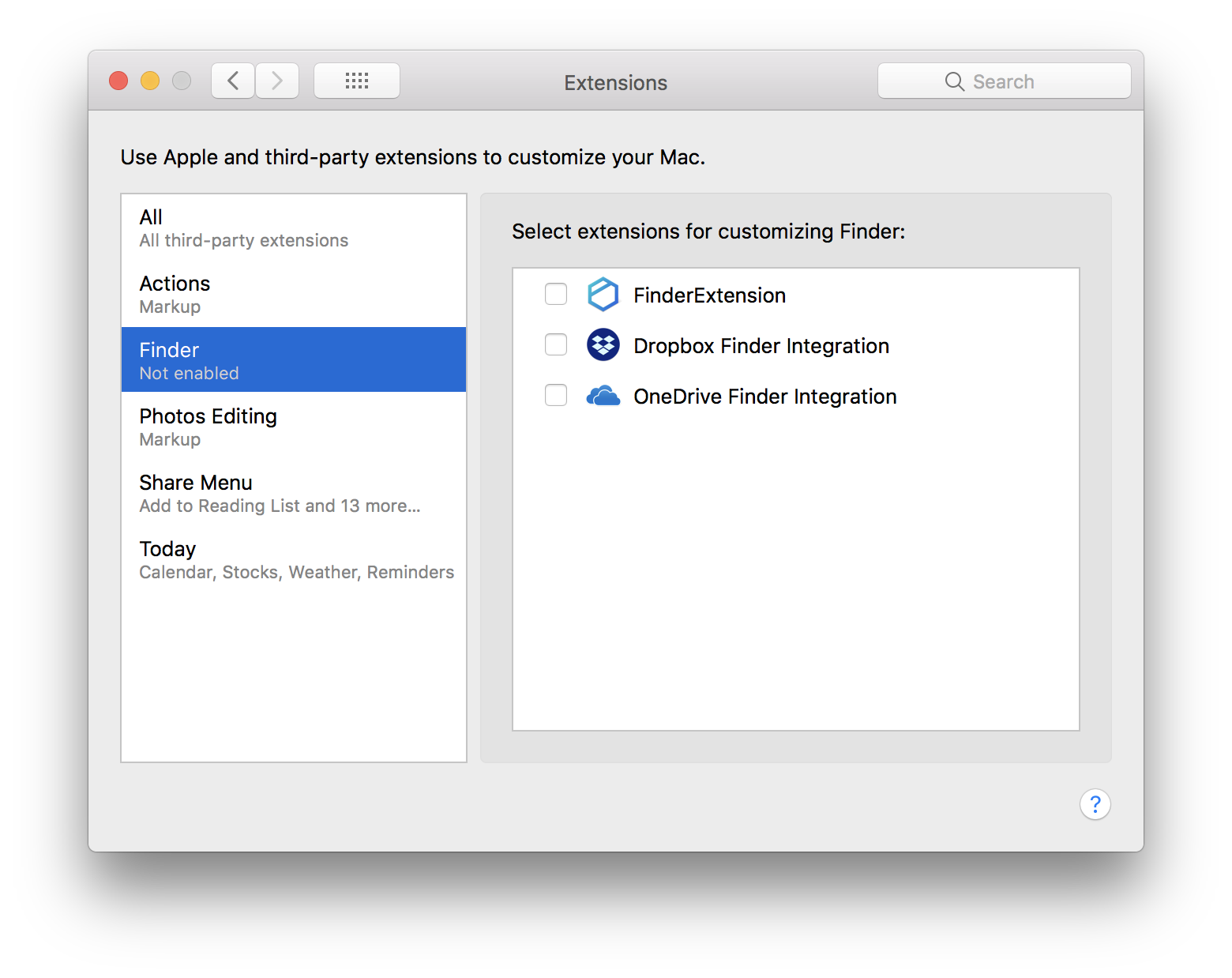Image resolution: width=1232 pixels, height=978 pixels.
Task: Show all preferences with the grid icon
Action: 357,81
